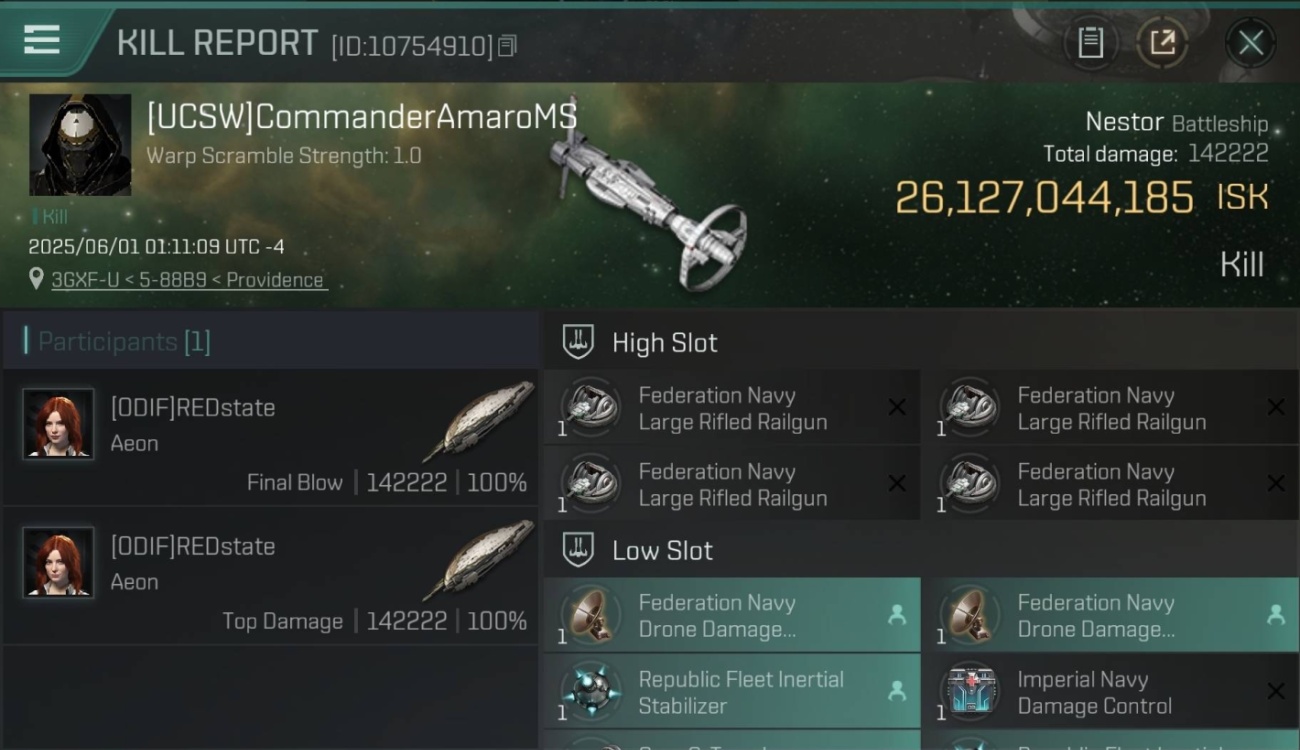Click the share kill report icon
Screen dimensions: 1300x750
(1162, 42)
